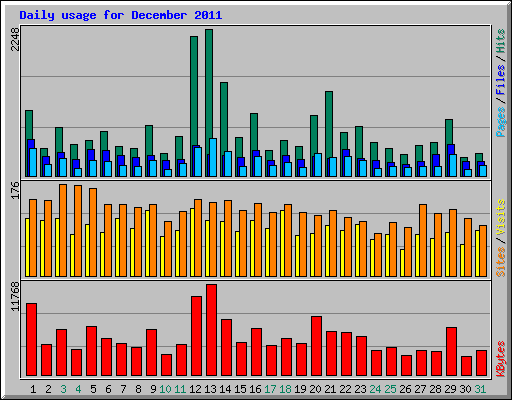Select the orange bar for day 27

coord(423,240)
